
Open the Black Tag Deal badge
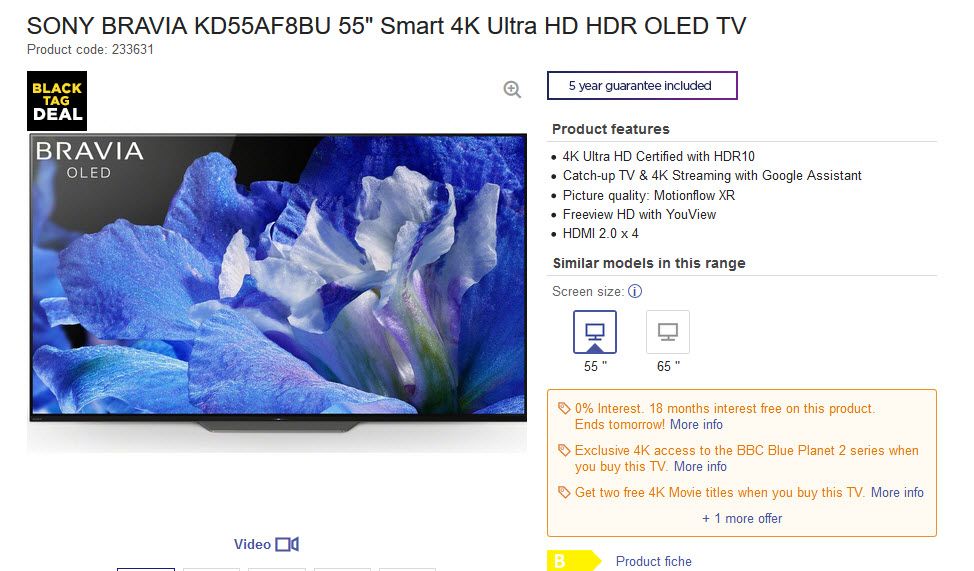tap(57, 101)
